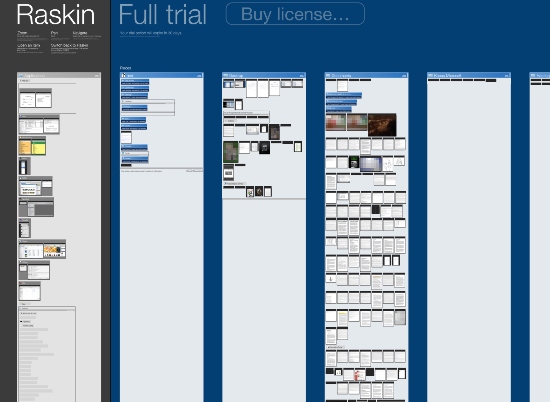Open the dark night photo thumbnail in Documents
550x402 pixels.
coord(382,125)
